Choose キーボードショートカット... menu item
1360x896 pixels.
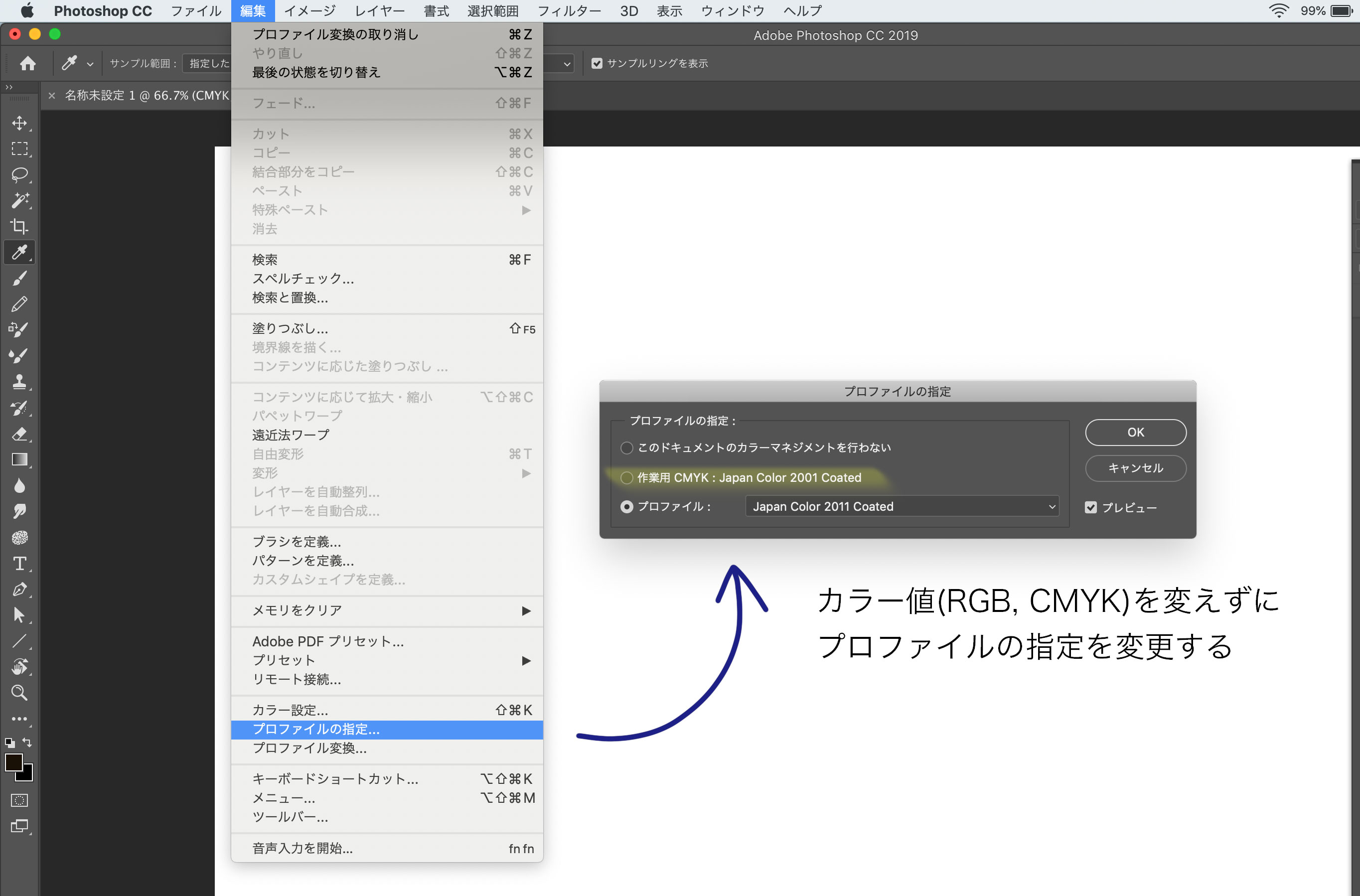(x=387, y=779)
